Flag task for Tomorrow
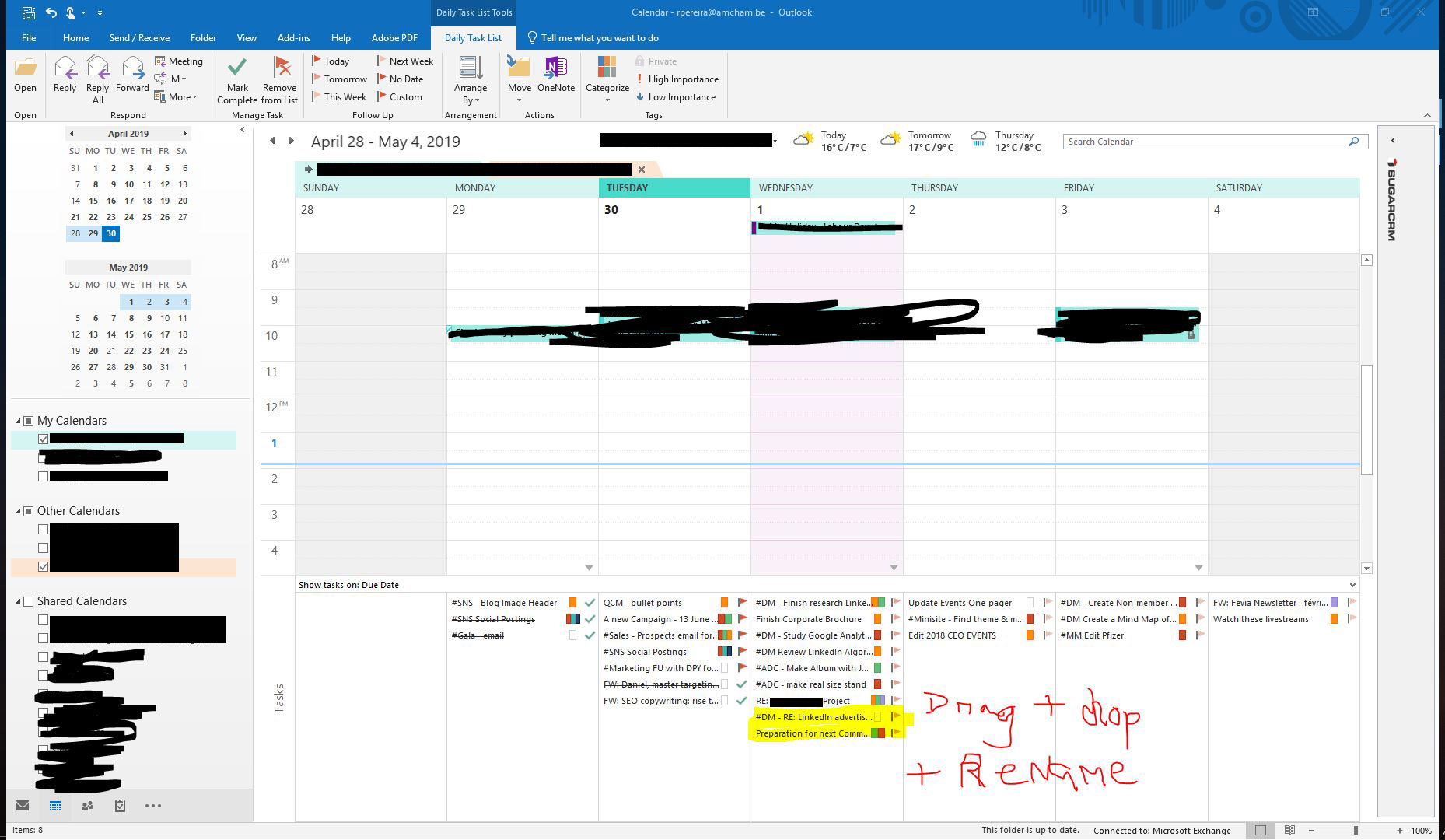The width and height of the screenshot is (1445, 840). coord(339,79)
